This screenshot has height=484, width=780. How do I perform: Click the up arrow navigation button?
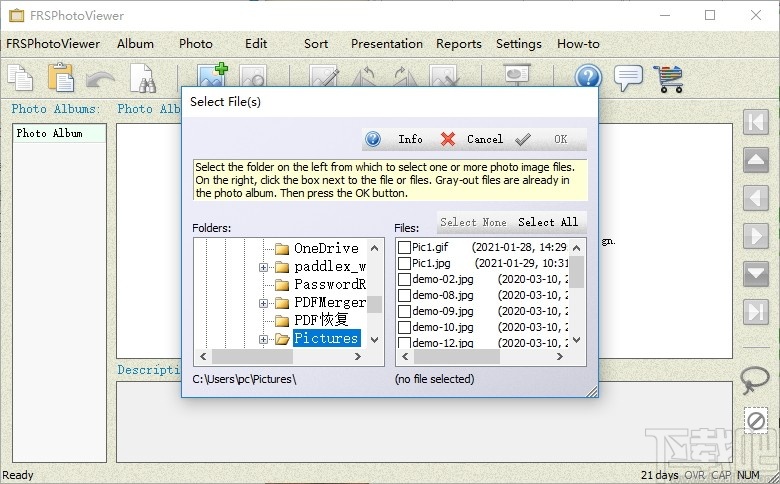click(756, 160)
